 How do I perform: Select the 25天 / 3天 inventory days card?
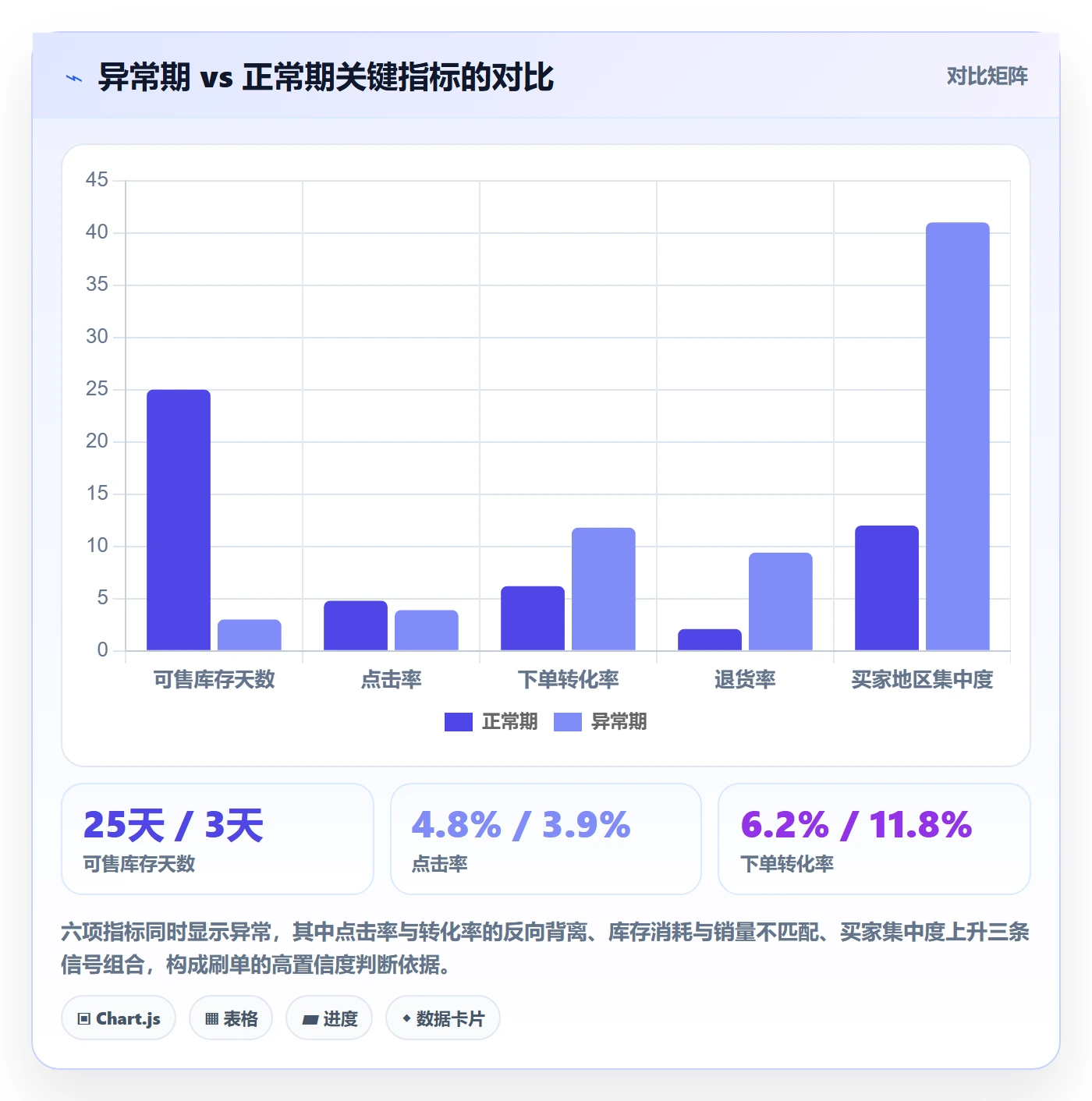point(218,839)
